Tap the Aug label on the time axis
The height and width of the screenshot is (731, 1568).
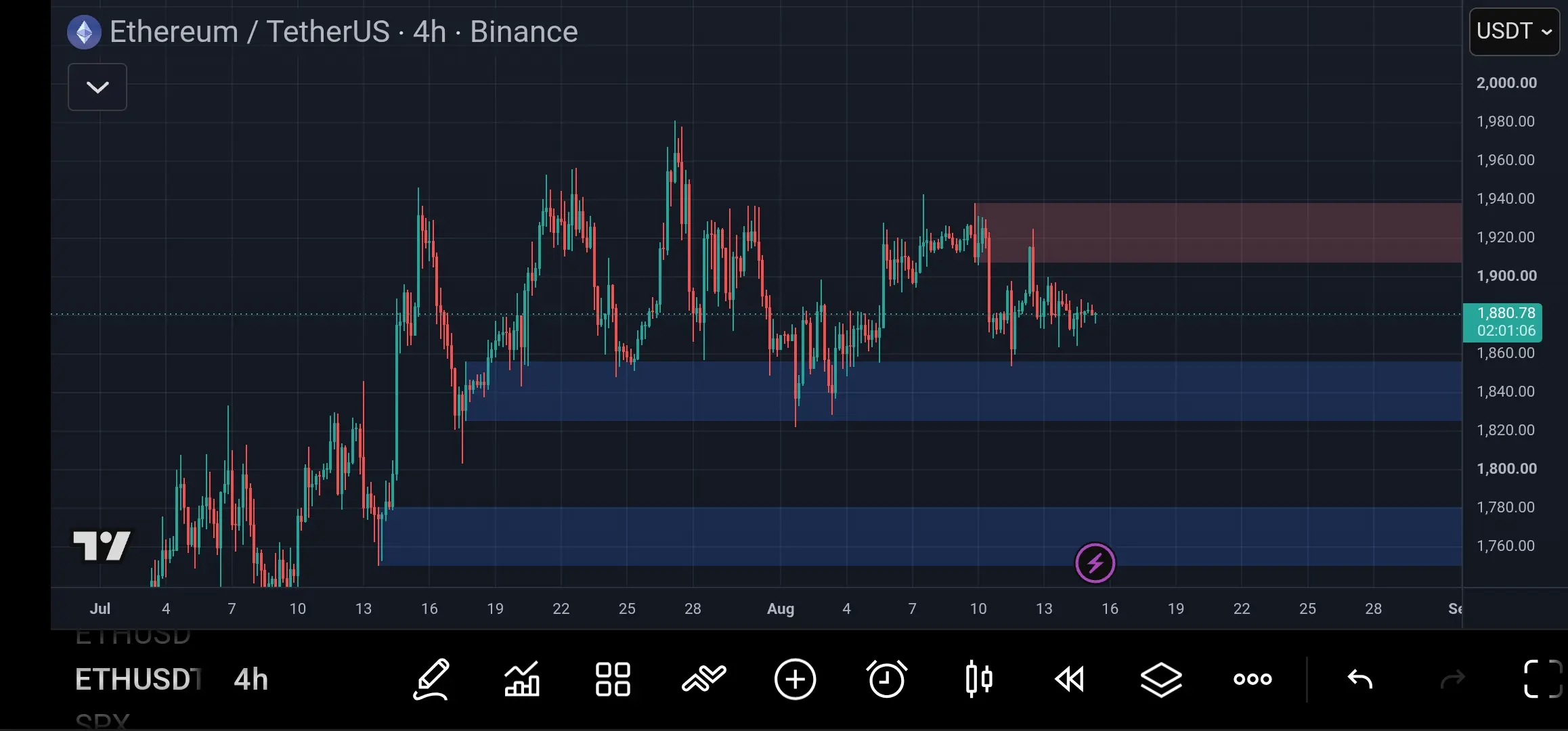(781, 608)
